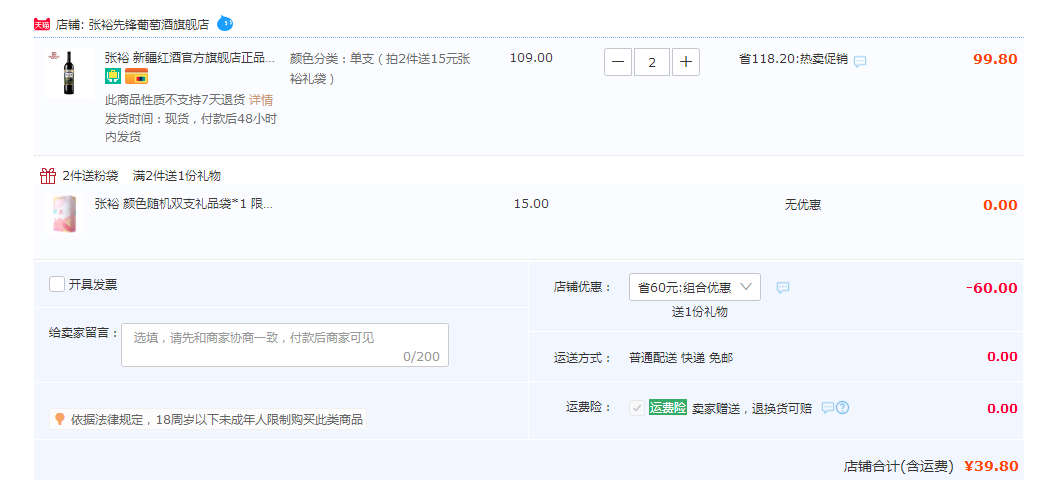Viewport: 1044px width, 480px height.
Task: Click the chat bubble icon after 退换货可赔
Action: pos(828,407)
